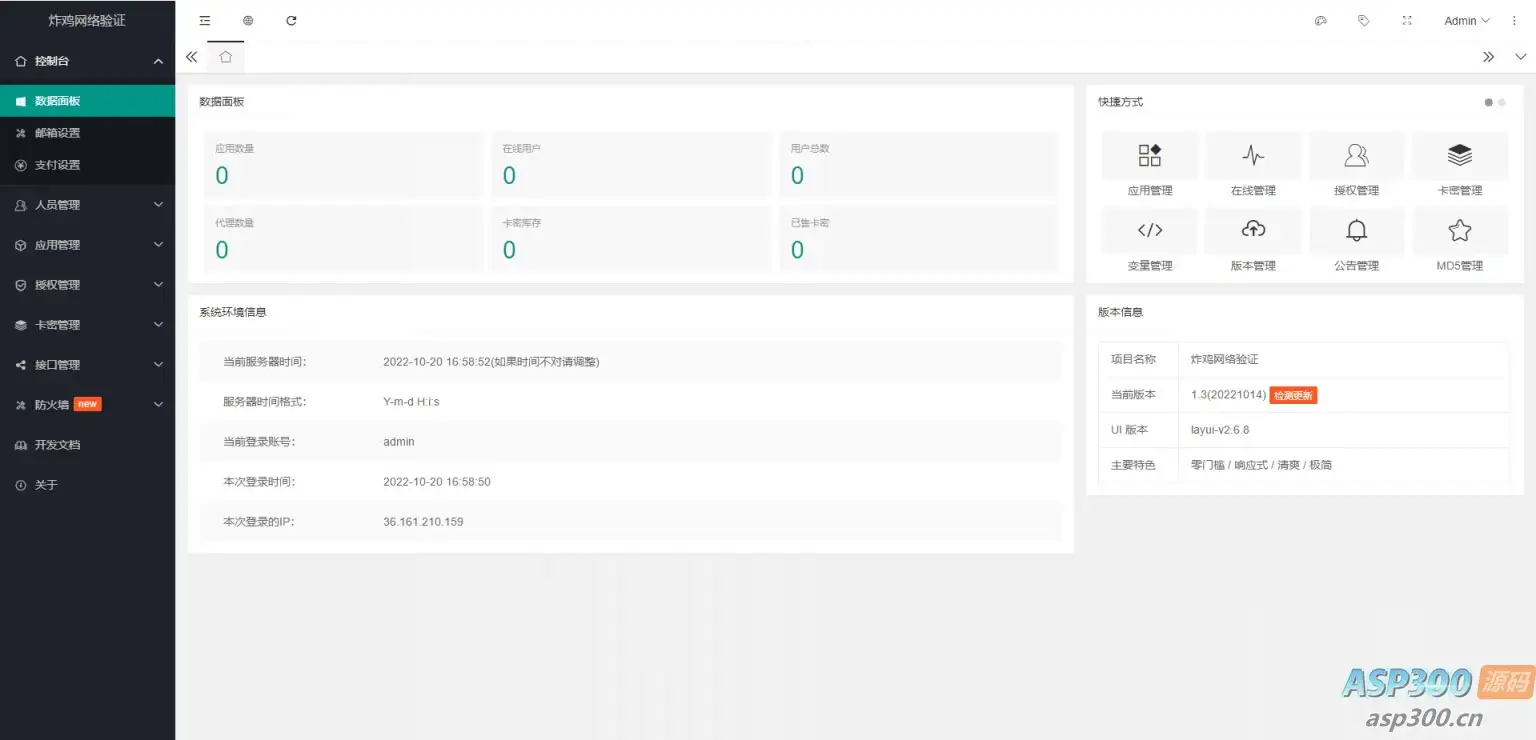Screen dimensions: 1536x740
Task: Select 数据面板 in the sidebar
Action: click(87, 101)
